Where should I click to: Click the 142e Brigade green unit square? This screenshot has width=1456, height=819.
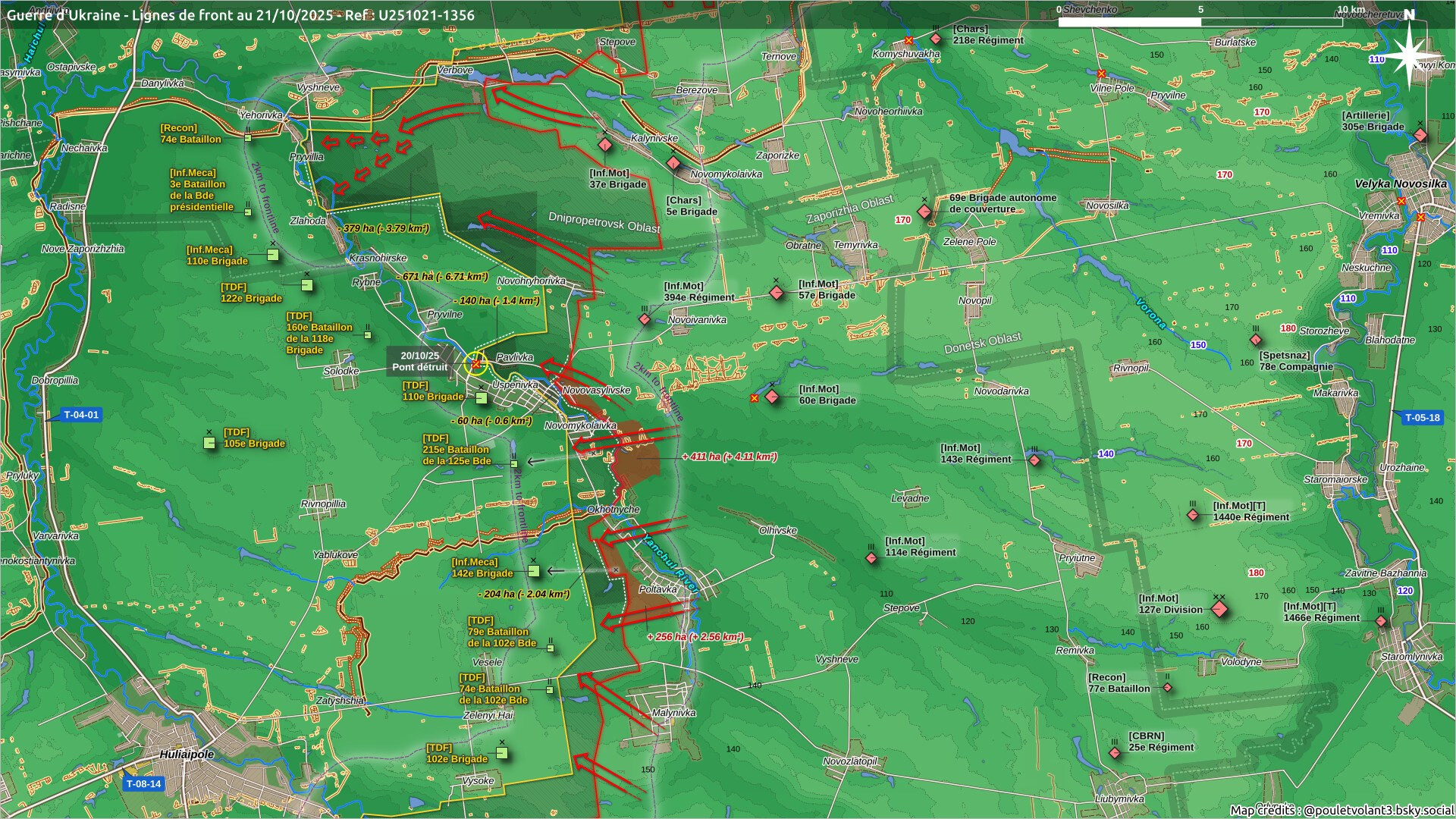pos(534,571)
